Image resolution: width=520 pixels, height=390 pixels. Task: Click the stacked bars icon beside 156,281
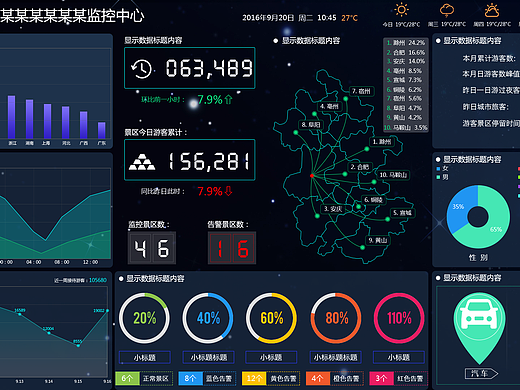142,162
